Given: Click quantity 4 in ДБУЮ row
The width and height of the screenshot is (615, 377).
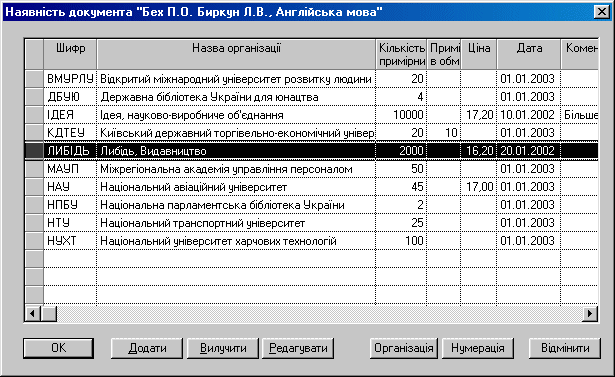Looking at the screenshot, I should click(401, 97).
